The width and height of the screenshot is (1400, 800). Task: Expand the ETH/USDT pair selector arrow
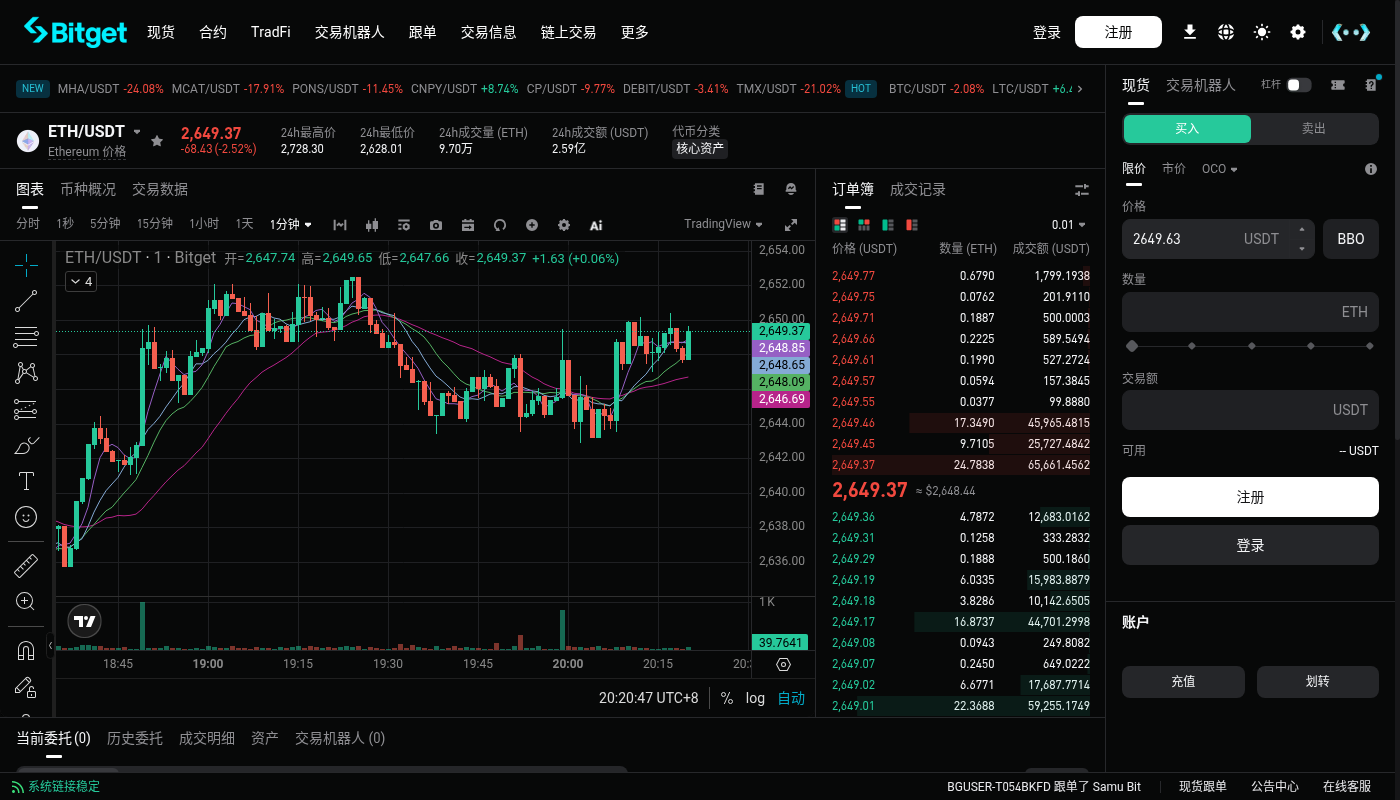coord(137,132)
